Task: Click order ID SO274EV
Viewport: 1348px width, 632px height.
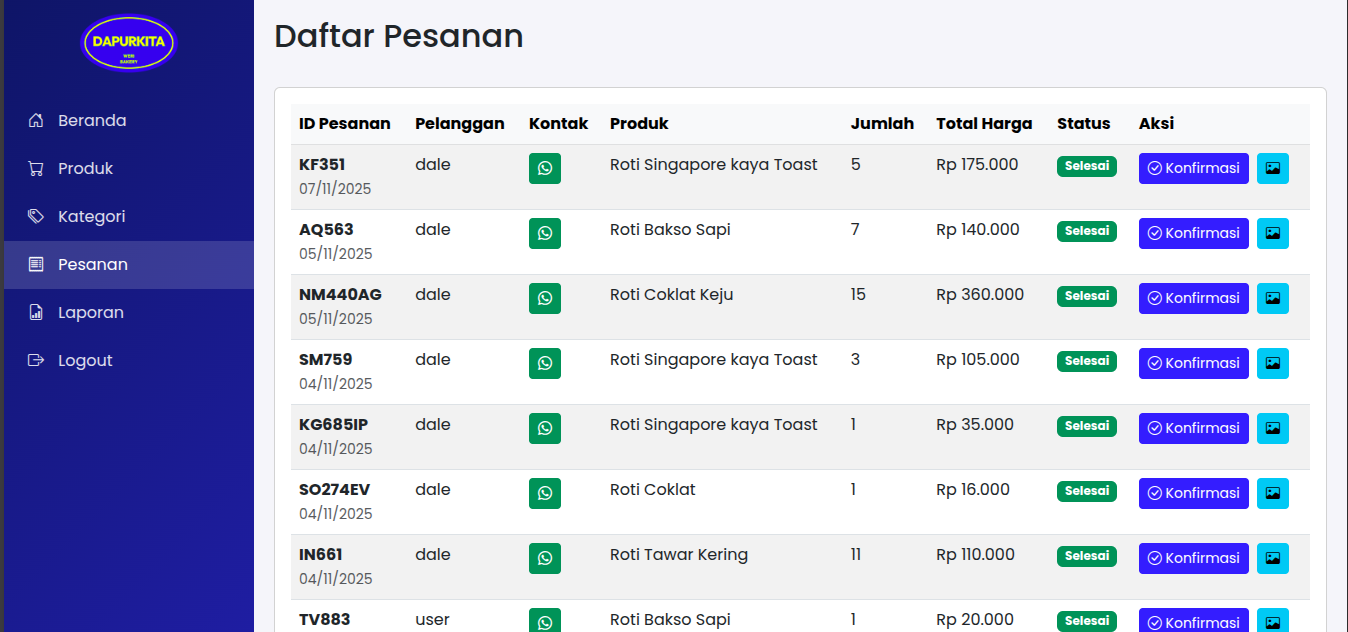Action: pyautogui.click(x=335, y=490)
